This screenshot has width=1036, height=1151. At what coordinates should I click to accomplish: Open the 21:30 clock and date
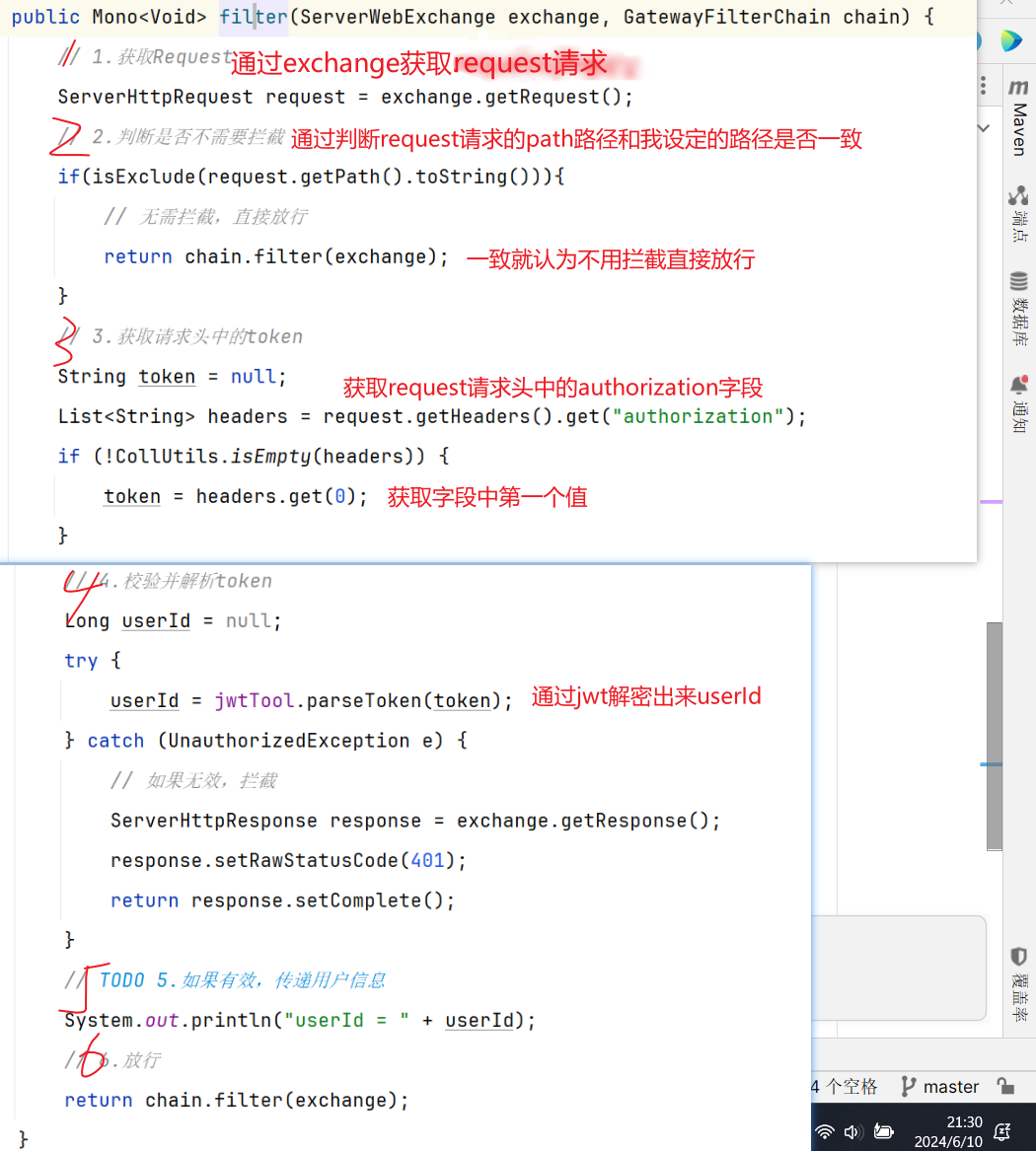pos(948,1132)
